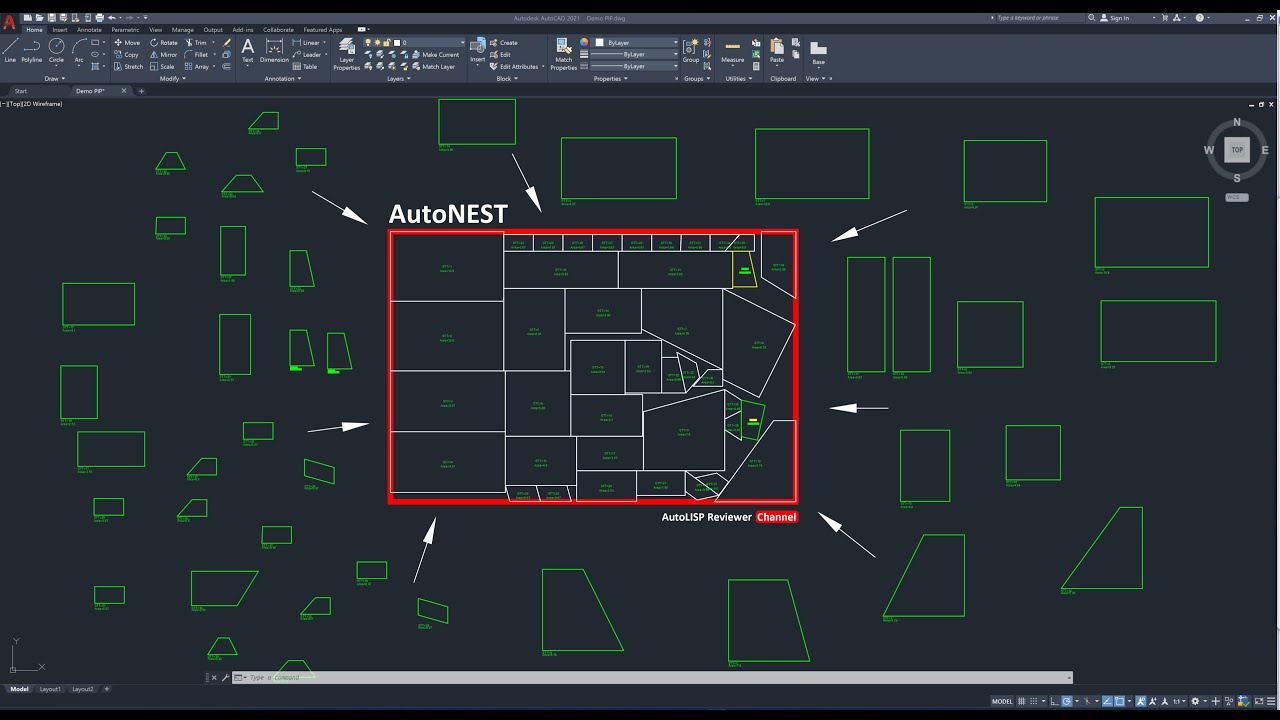The height and width of the screenshot is (720, 1280).
Task: Use the Stretch tool
Action: click(x=128, y=67)
